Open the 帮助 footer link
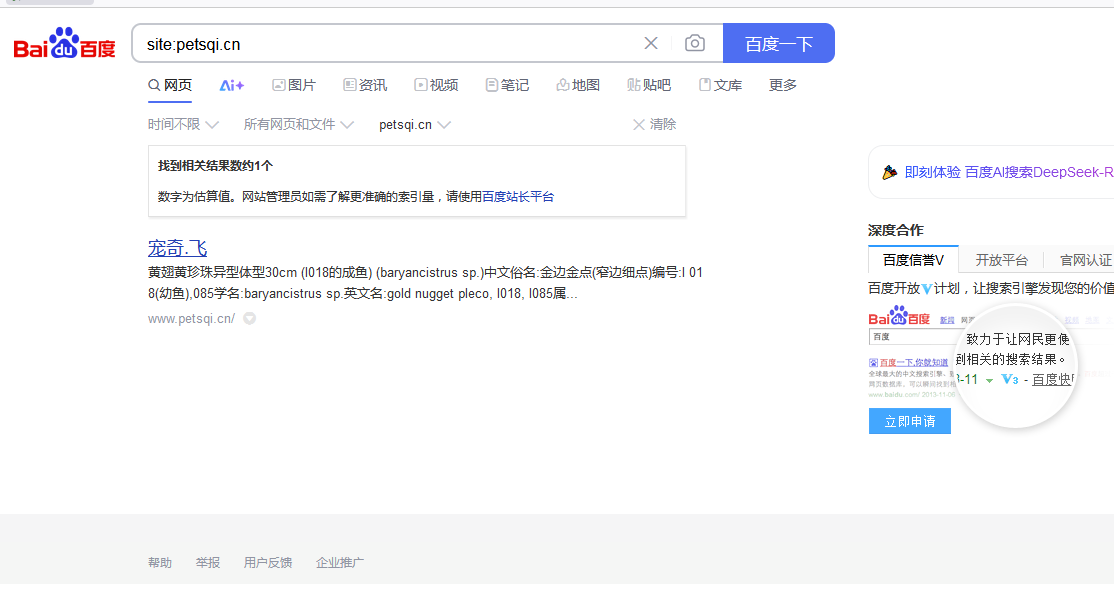The height and width of the screenshot is (593, 1114). [x=160, y=562]
